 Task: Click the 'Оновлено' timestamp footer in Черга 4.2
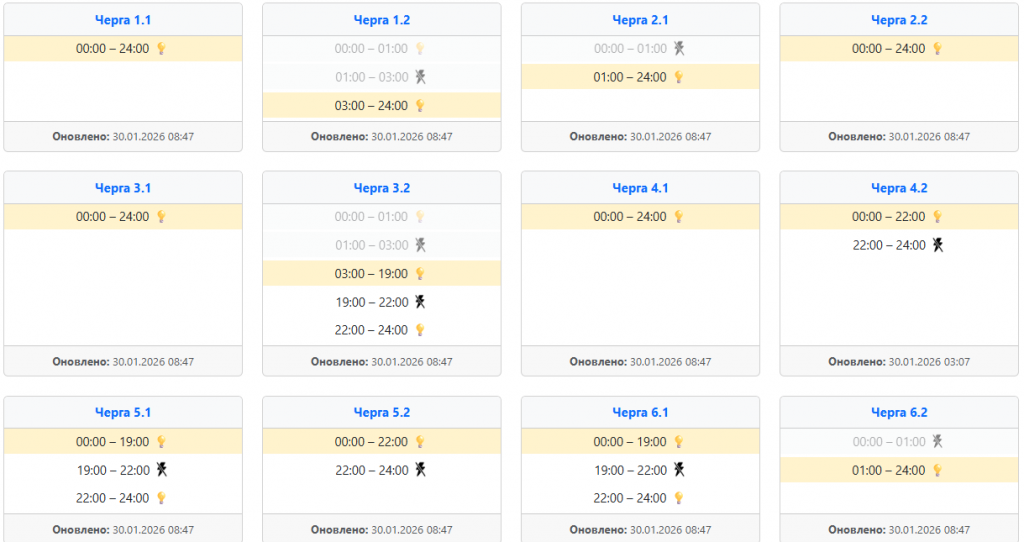tap(899, 362)
